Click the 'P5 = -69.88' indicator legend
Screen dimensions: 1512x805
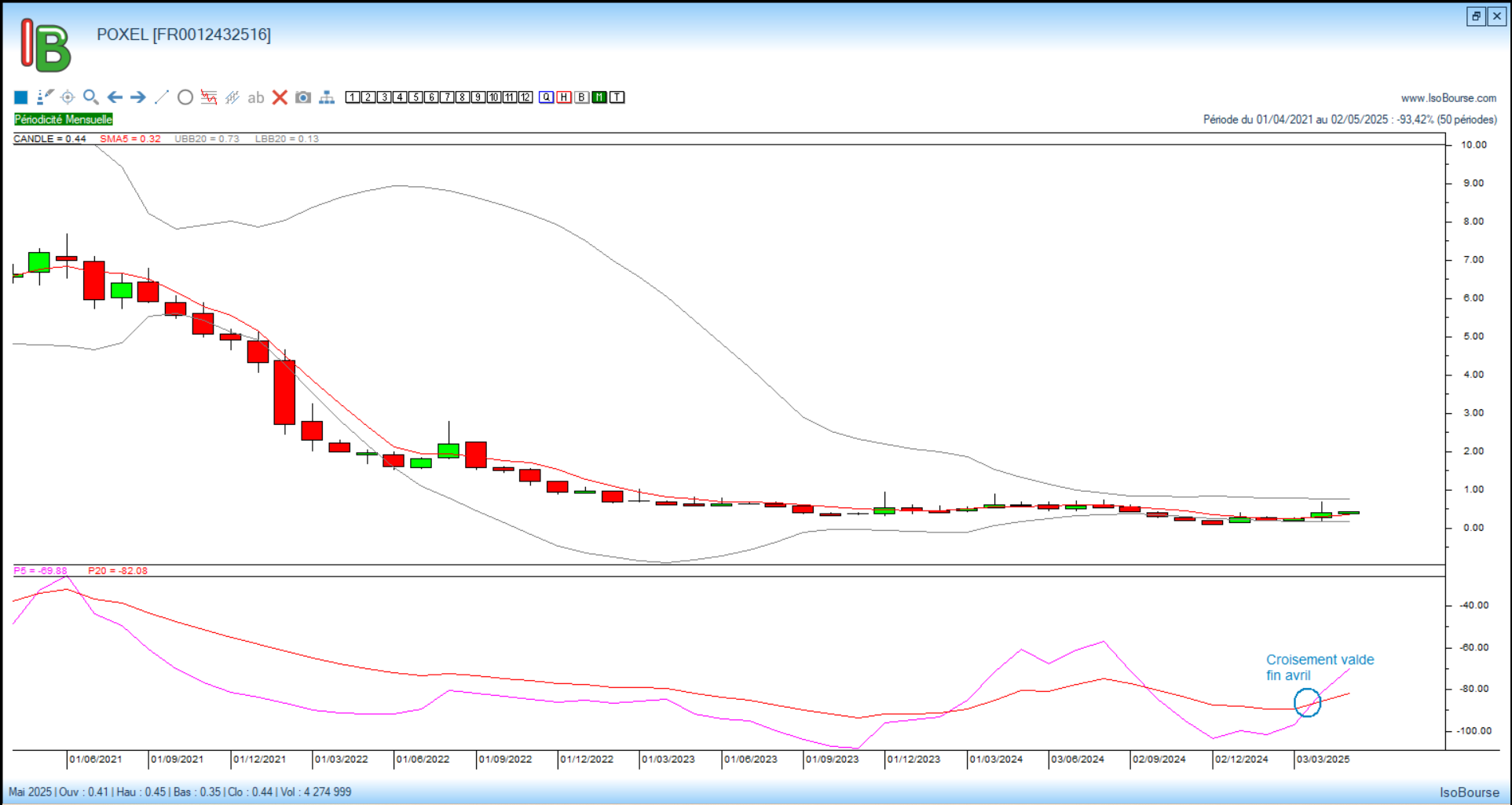(x=40, y=571)
